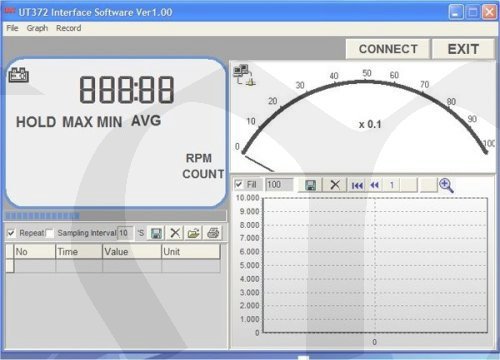Uncheck the Repeat checkbox
The width and height of the screenshot is (500, 360).
[x=11, y=233]
